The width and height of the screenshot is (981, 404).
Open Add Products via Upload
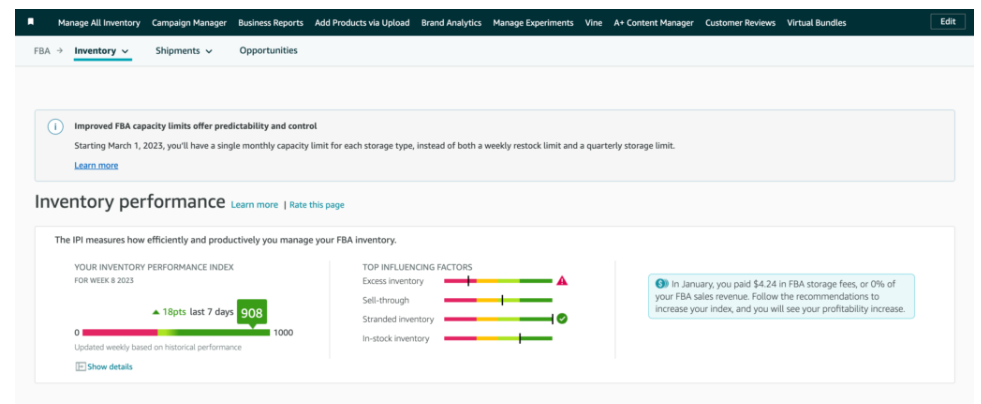[x=362, y=23]
